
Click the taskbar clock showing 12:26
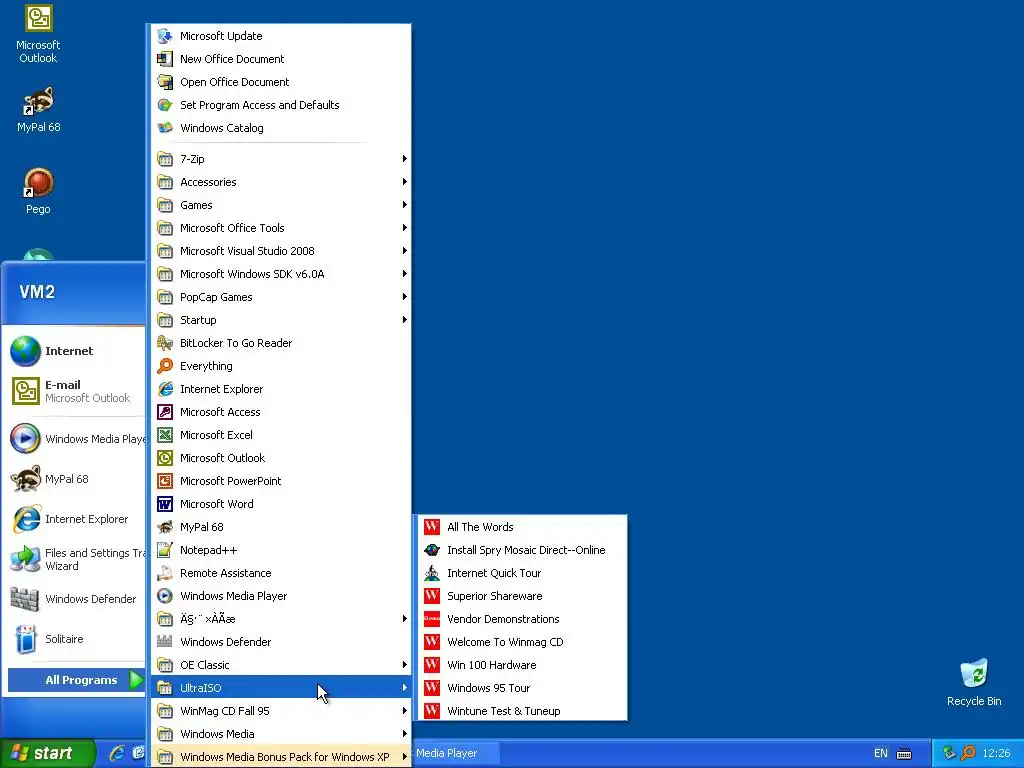pyautogui.click(x=997, y=754)
